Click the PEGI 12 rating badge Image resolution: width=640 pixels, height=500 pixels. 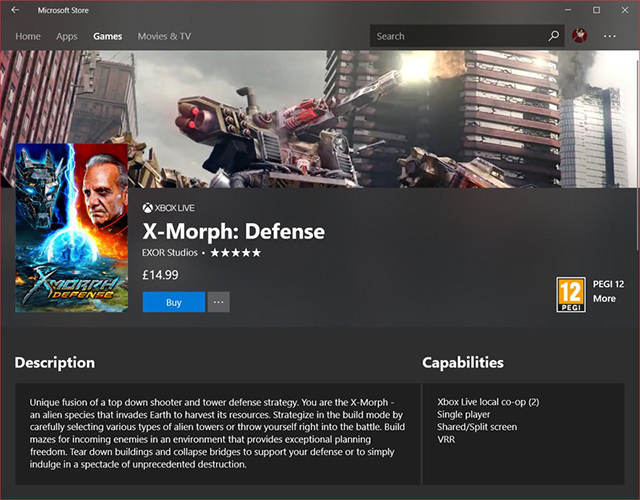(571, 294)
